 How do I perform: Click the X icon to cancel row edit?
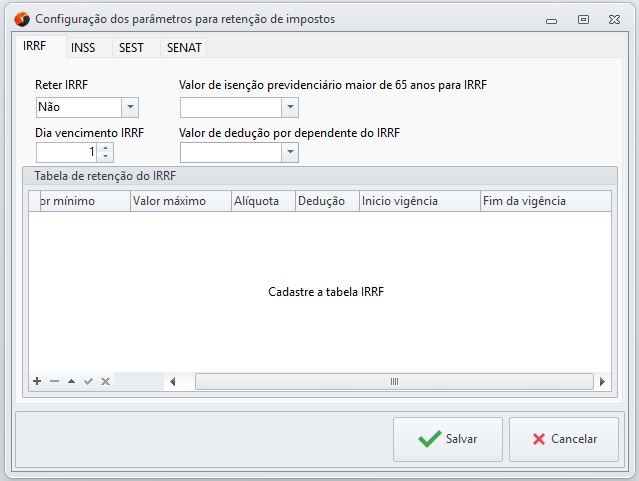pyautogui.click(x=105, y=381)
